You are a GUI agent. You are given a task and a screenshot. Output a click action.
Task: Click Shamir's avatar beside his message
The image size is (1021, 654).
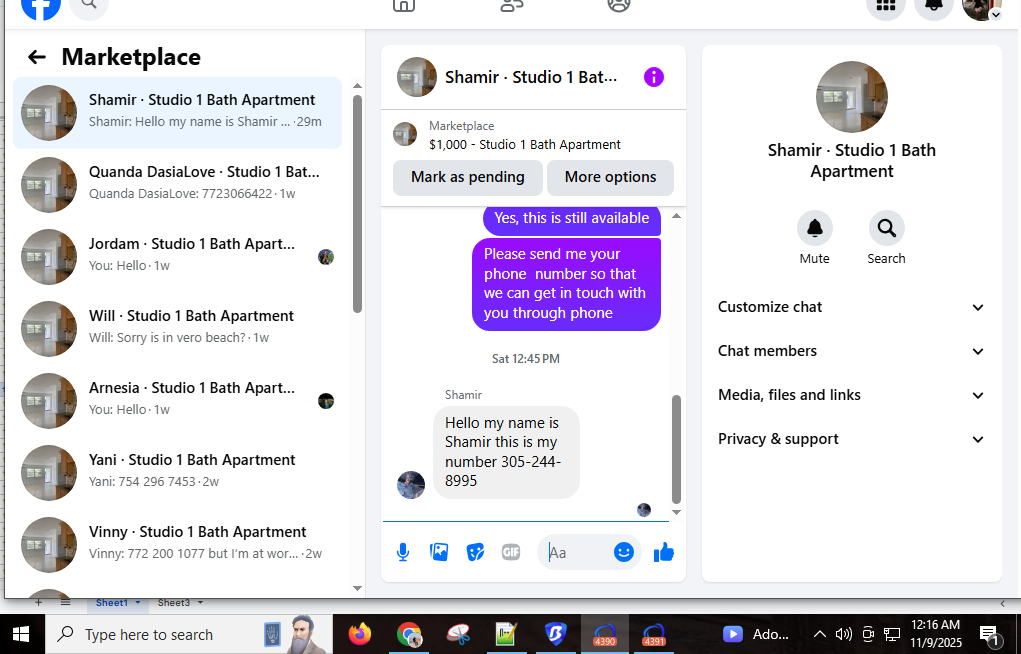[411, 485]
